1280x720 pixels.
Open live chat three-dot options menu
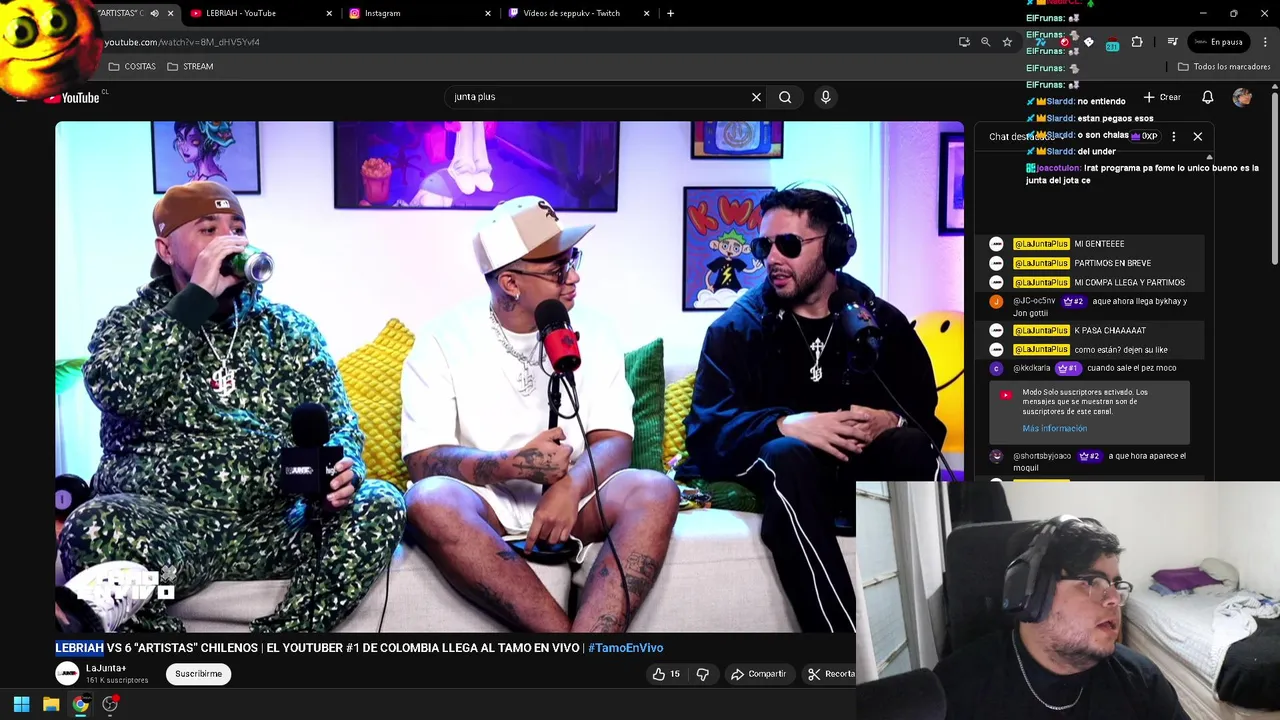pyautogui.click(x=1173, y=136)
